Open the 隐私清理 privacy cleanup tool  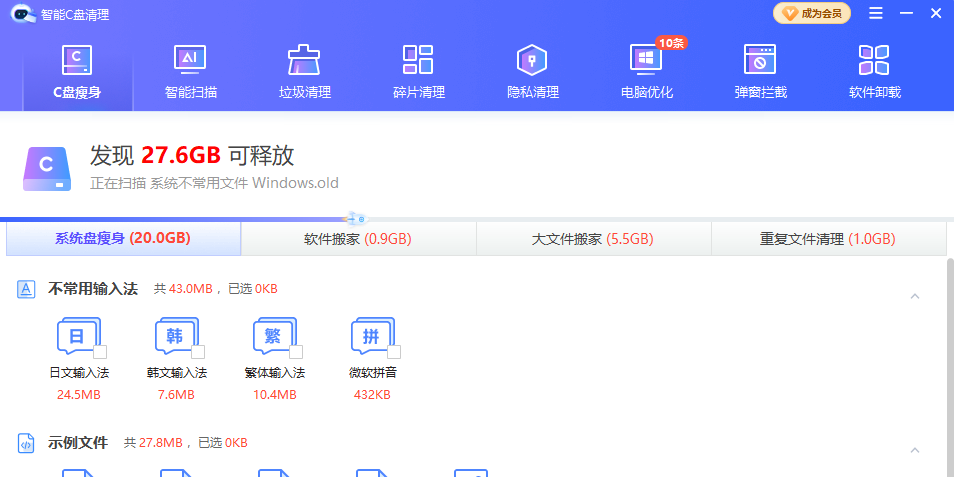pyautogui.click(x=532, y=60)
